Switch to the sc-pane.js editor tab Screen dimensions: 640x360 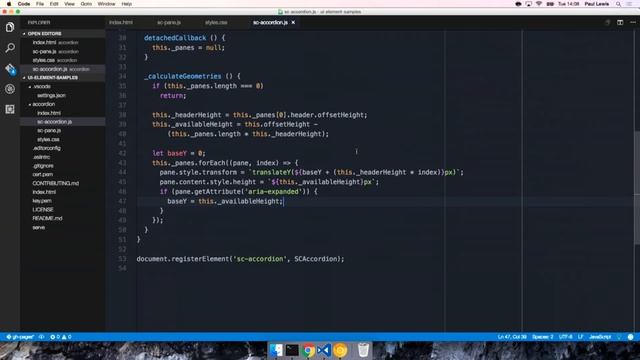click(169, 22)
